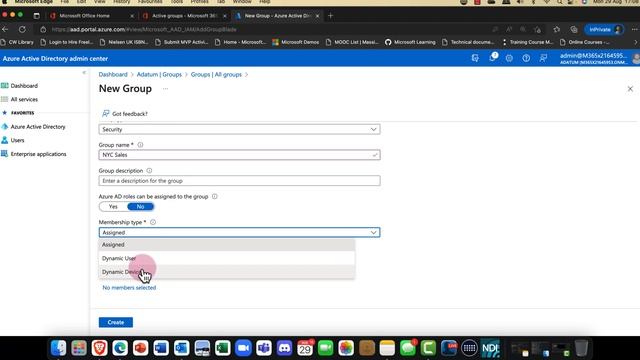Viewport: 640px width, 360px height.
Task: Reload the page
Action: pyautogui.click(x=22, y=29)
